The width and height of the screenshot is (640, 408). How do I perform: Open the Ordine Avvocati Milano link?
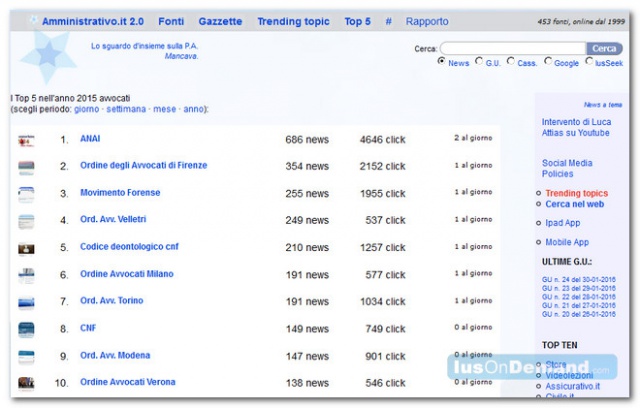click(x=127, y=274)
